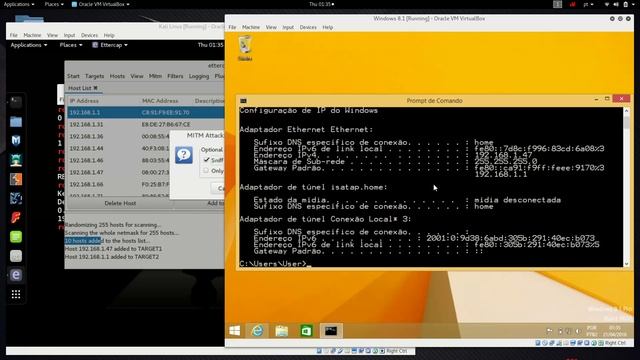Screen dimensions: 640x360
Task: Click the MAC Address column header
Action: click(160, 101)
